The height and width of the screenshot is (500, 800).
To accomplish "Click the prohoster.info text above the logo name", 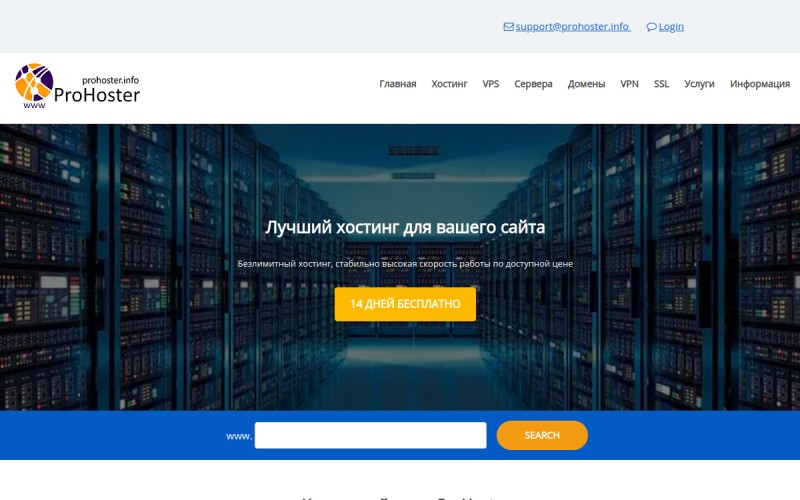I will pyautogui.click(x=110, y=80).
